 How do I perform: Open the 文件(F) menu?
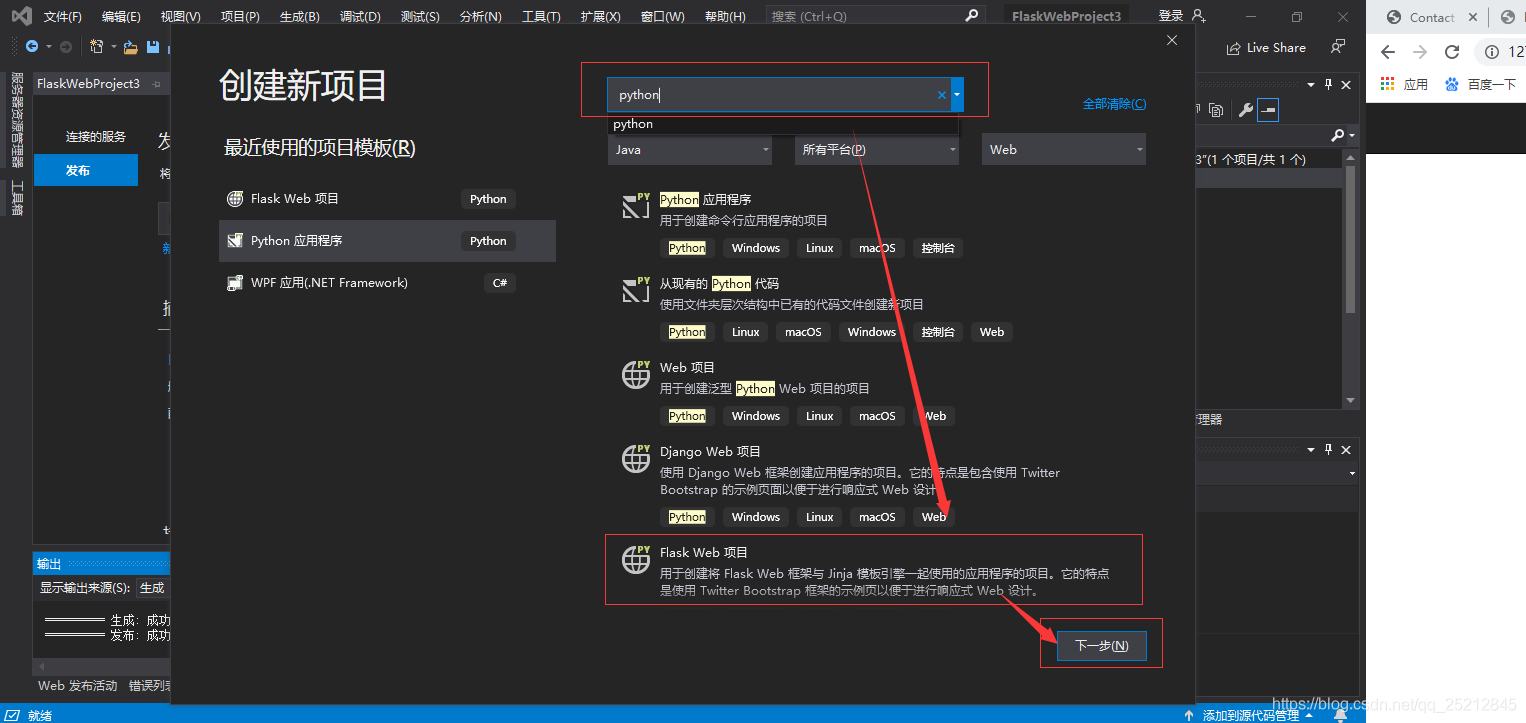pyautogui.click(x=63, y=16)
